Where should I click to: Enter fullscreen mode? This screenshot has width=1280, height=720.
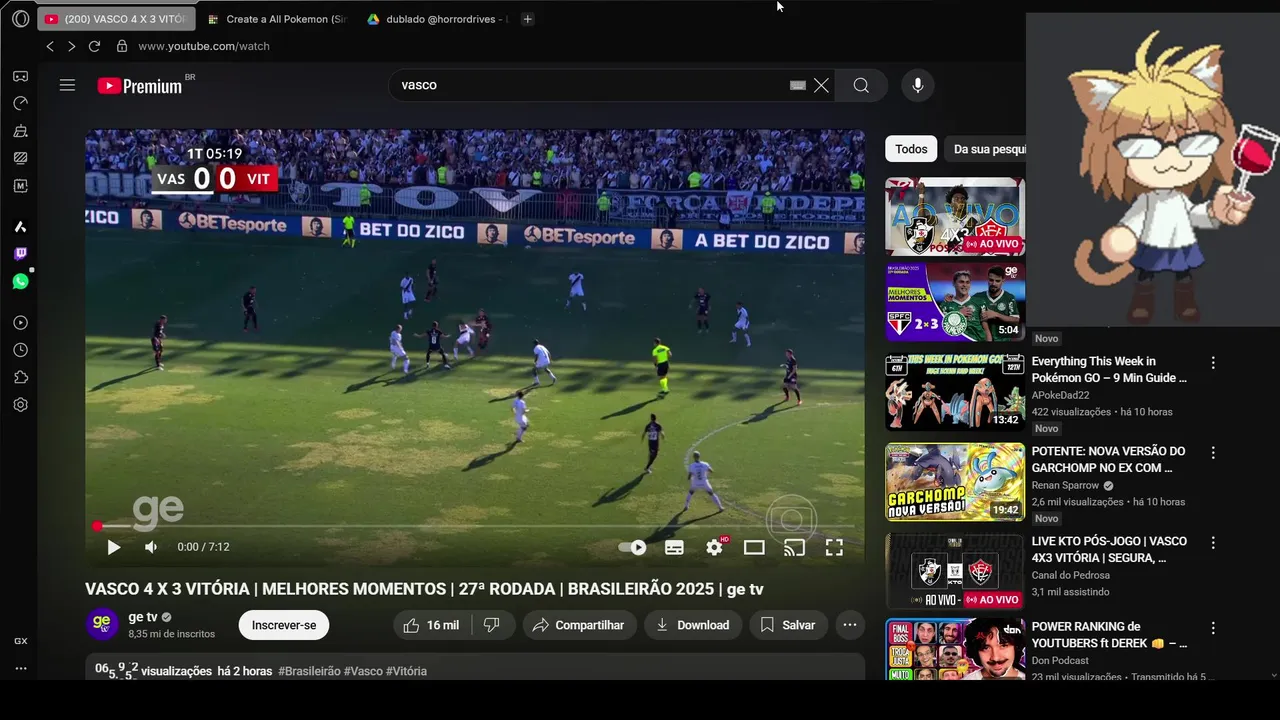(834, 547)
